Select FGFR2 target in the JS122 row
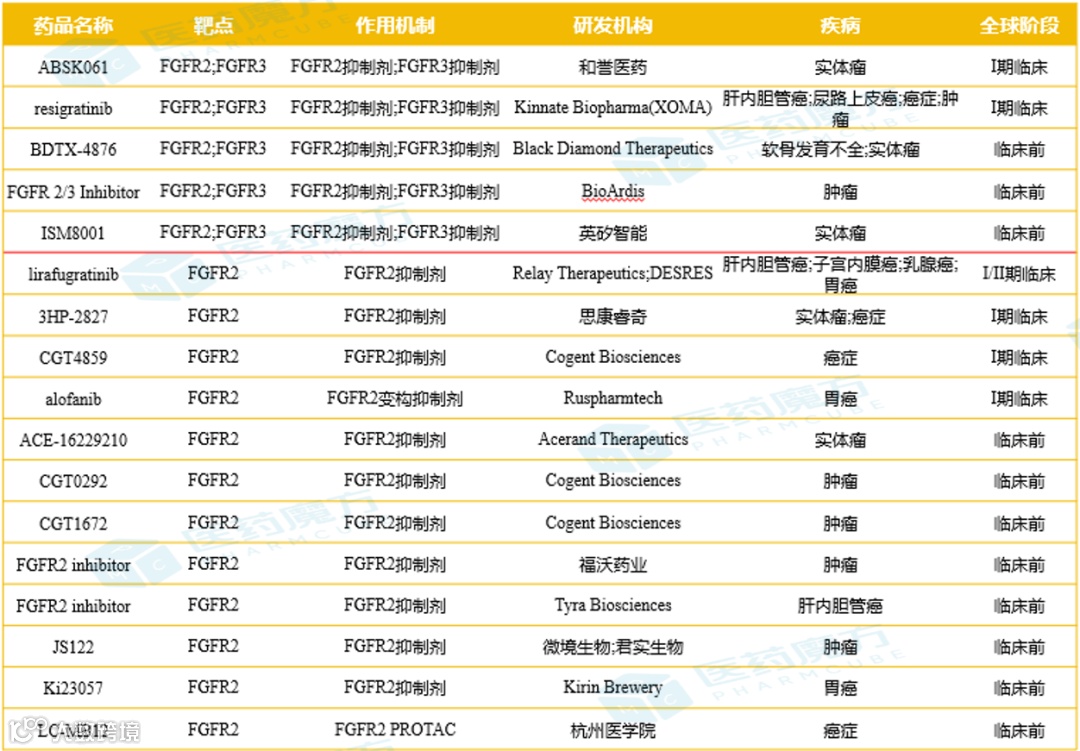This screenshot has height=751, width=1080. pyautogui.click(x=213, y=646)
